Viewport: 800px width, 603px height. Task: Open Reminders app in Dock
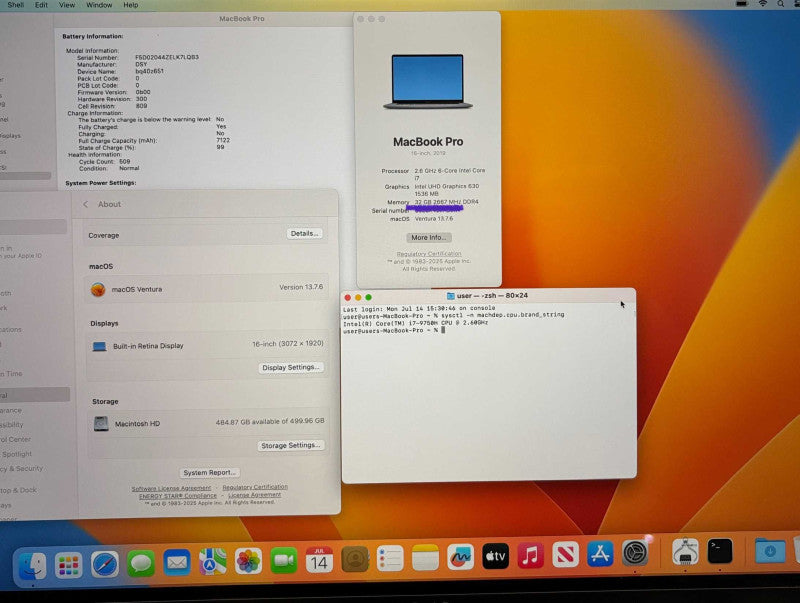390,558
